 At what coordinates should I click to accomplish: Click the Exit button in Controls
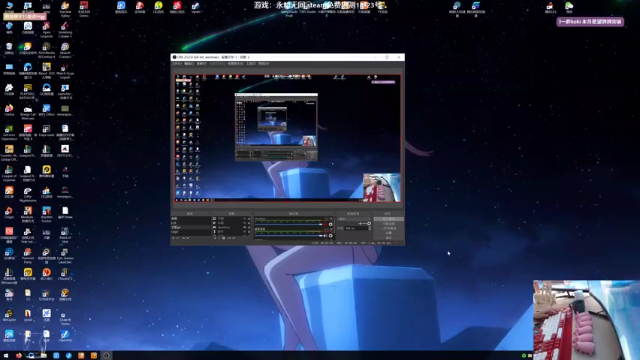(389, 238)
